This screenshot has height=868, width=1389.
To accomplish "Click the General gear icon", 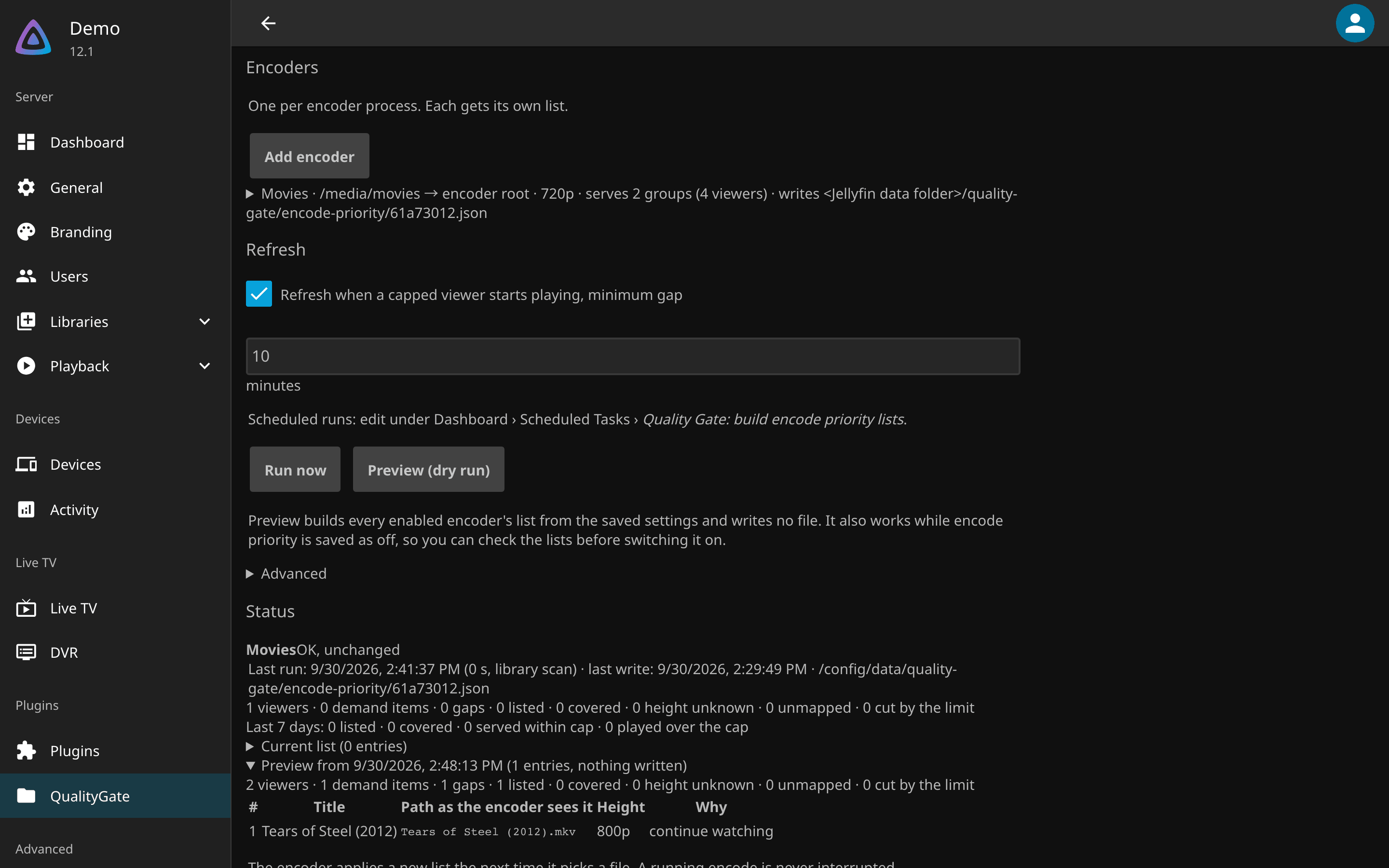I will click(x=26, y=187).
